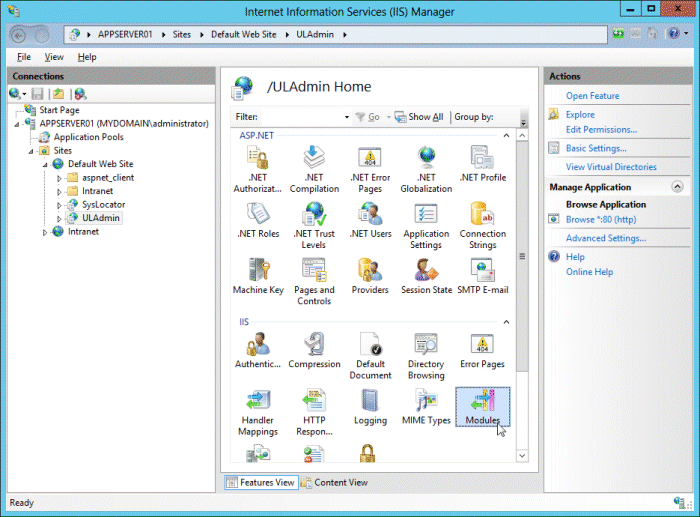Open the Providers feature

click(370, 277)
